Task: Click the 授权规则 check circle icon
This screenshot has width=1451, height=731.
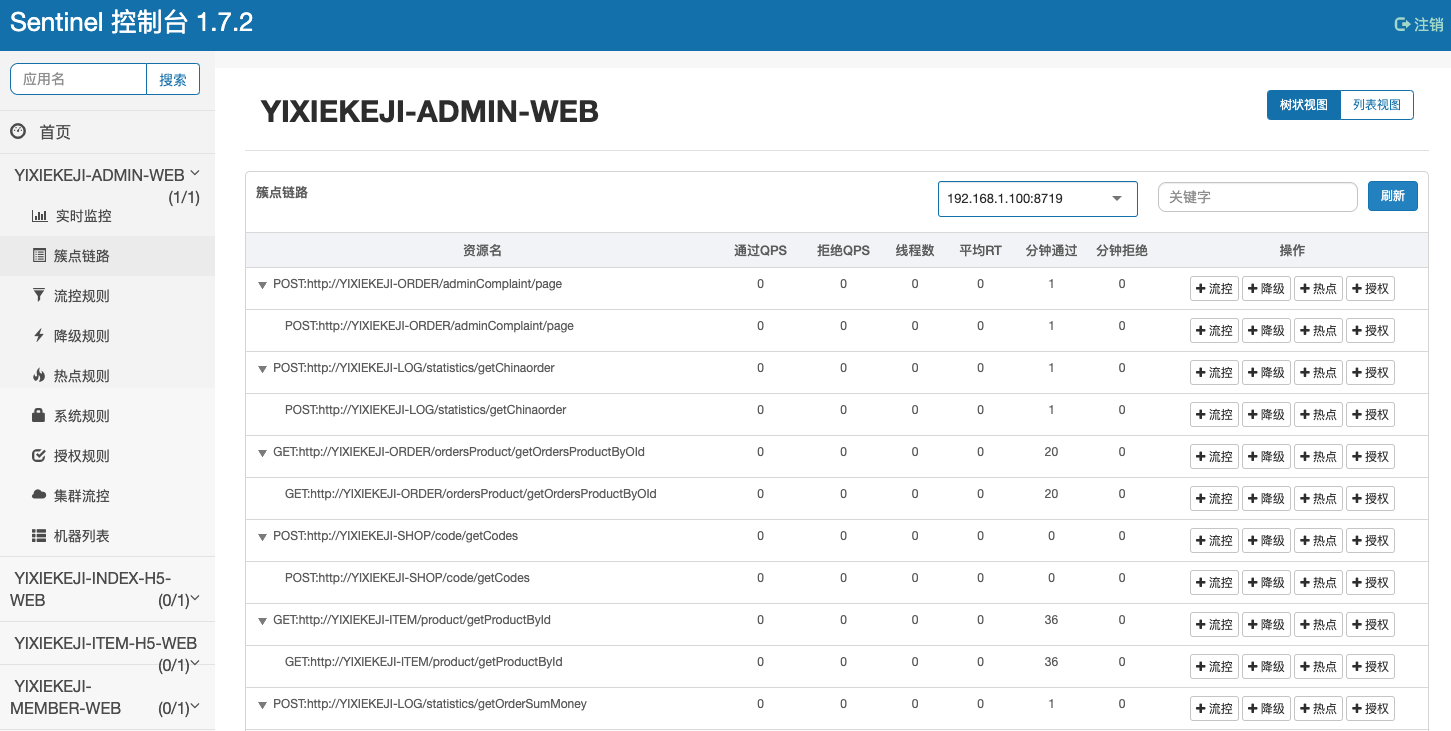Action: click(39, 456)
